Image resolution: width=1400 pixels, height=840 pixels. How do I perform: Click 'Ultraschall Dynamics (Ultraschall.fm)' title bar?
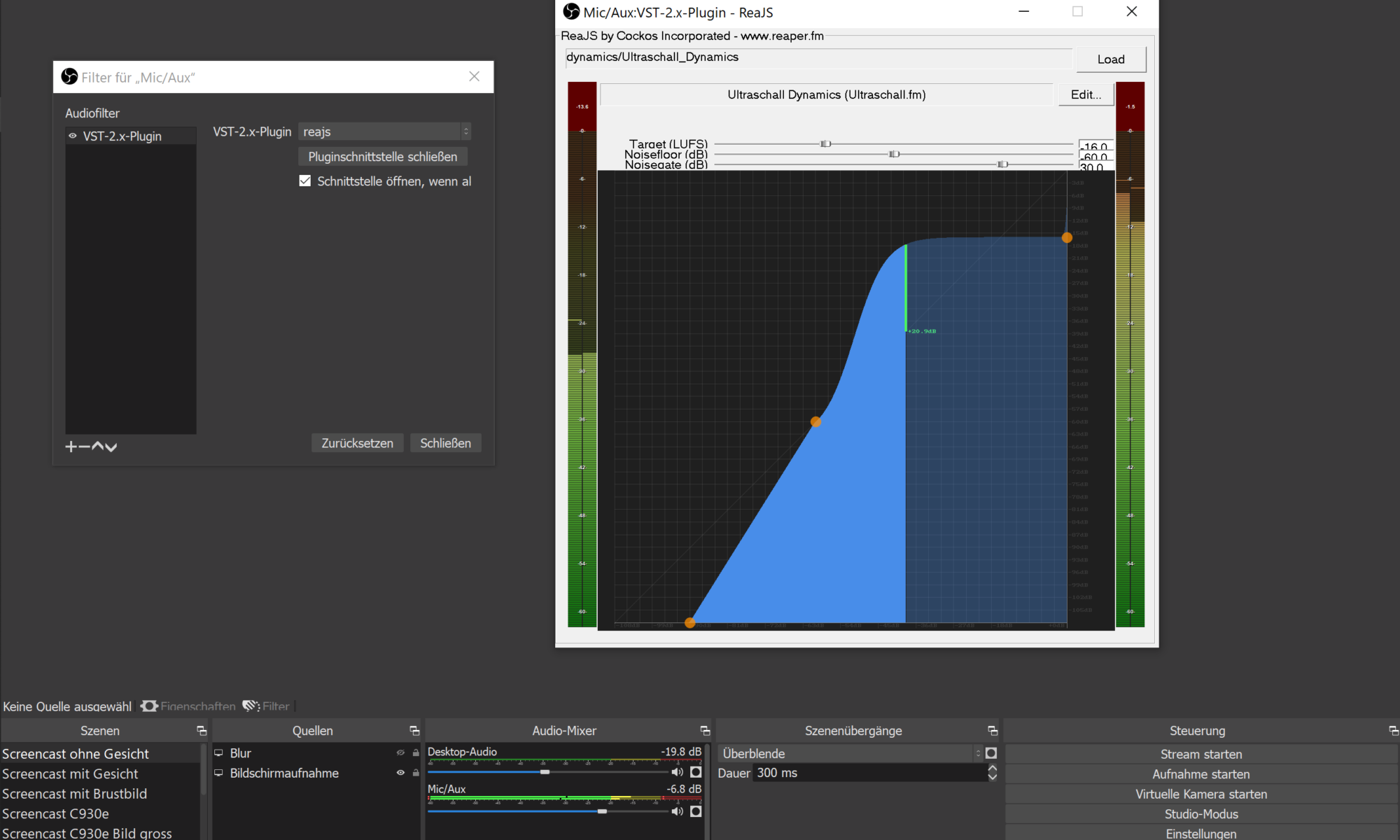827,94
